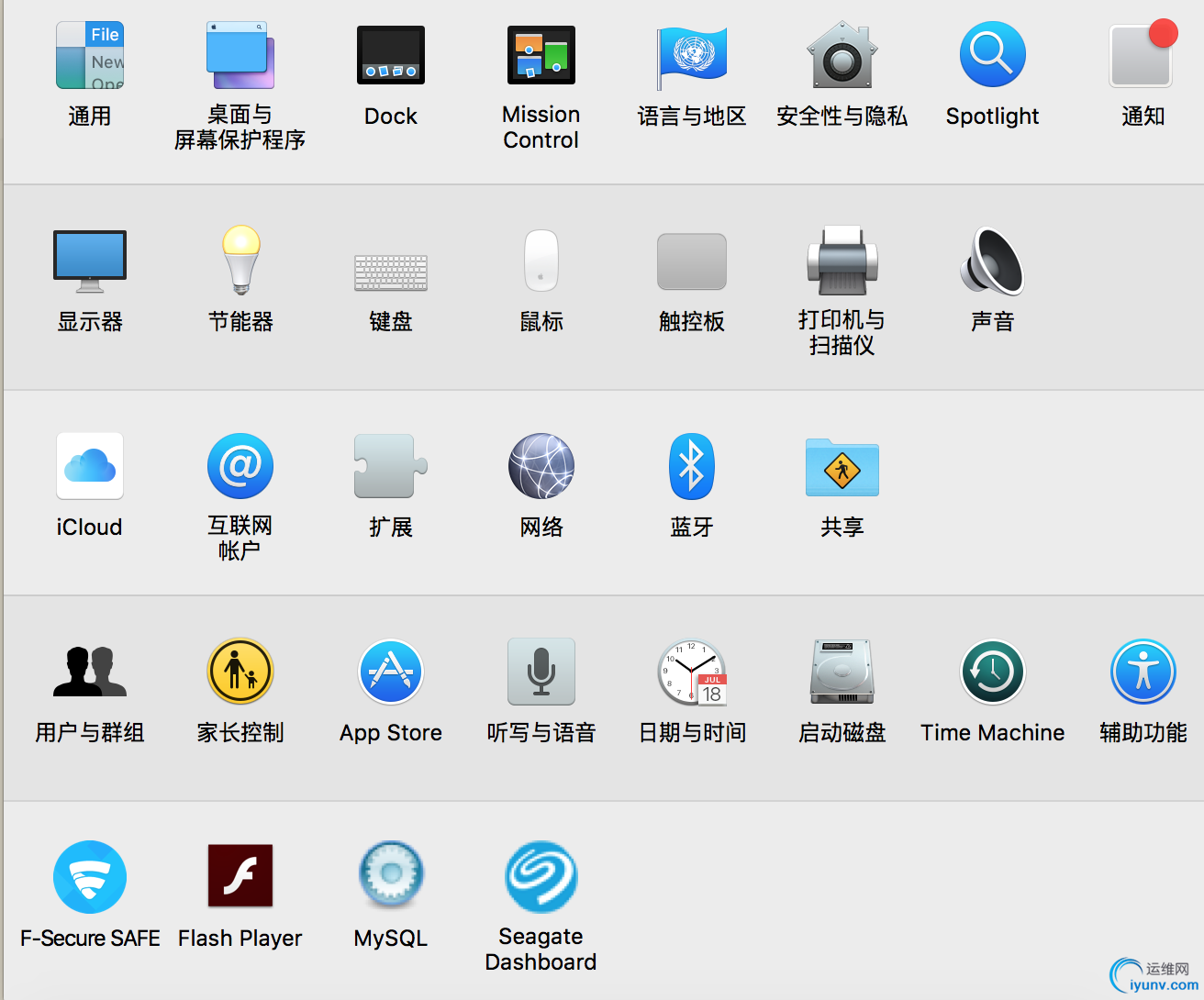Open the F-Secure SAFE pane
The image size is (1204, 1000).
pyautogui.click(x=90, y=877)
